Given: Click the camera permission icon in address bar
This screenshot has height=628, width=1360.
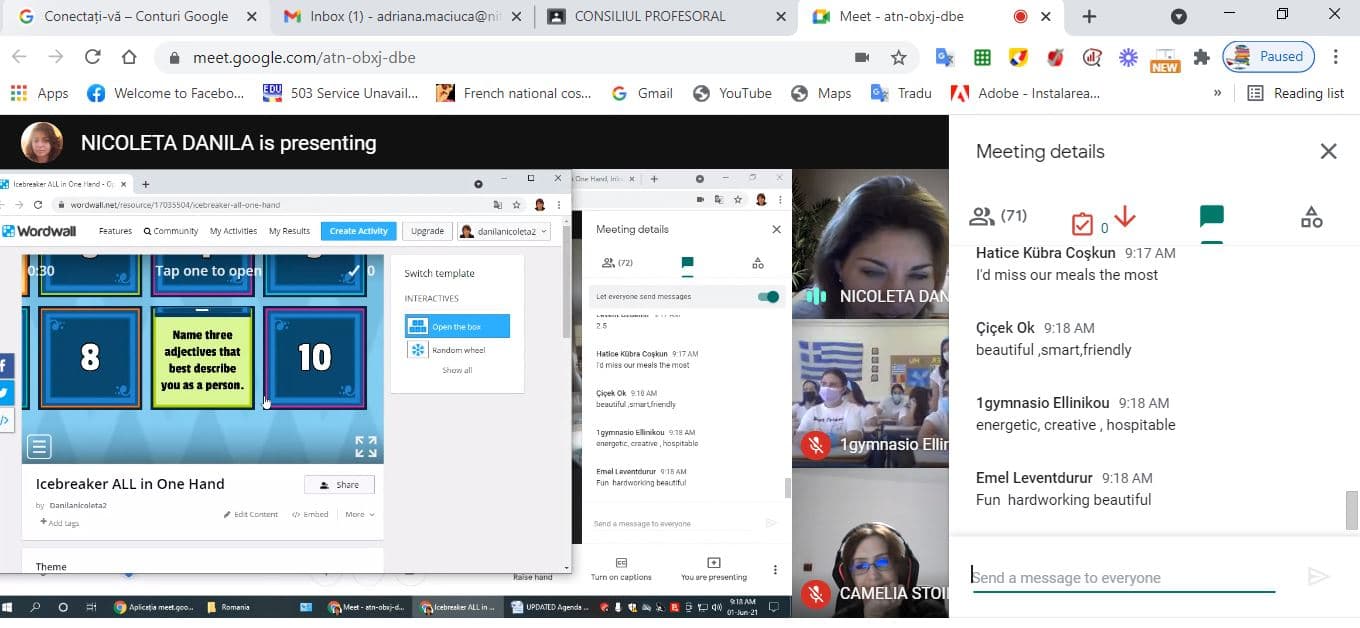Looking at the screenshot, I should point(862,58).
